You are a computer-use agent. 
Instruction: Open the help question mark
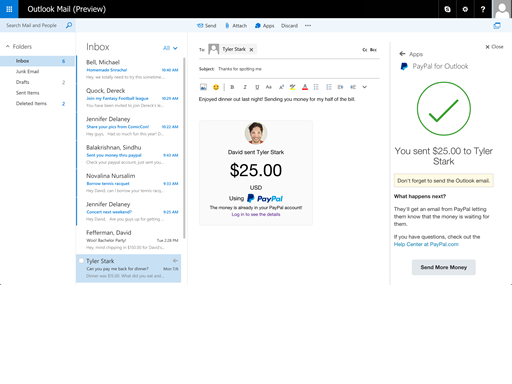(x=483, y=9)
